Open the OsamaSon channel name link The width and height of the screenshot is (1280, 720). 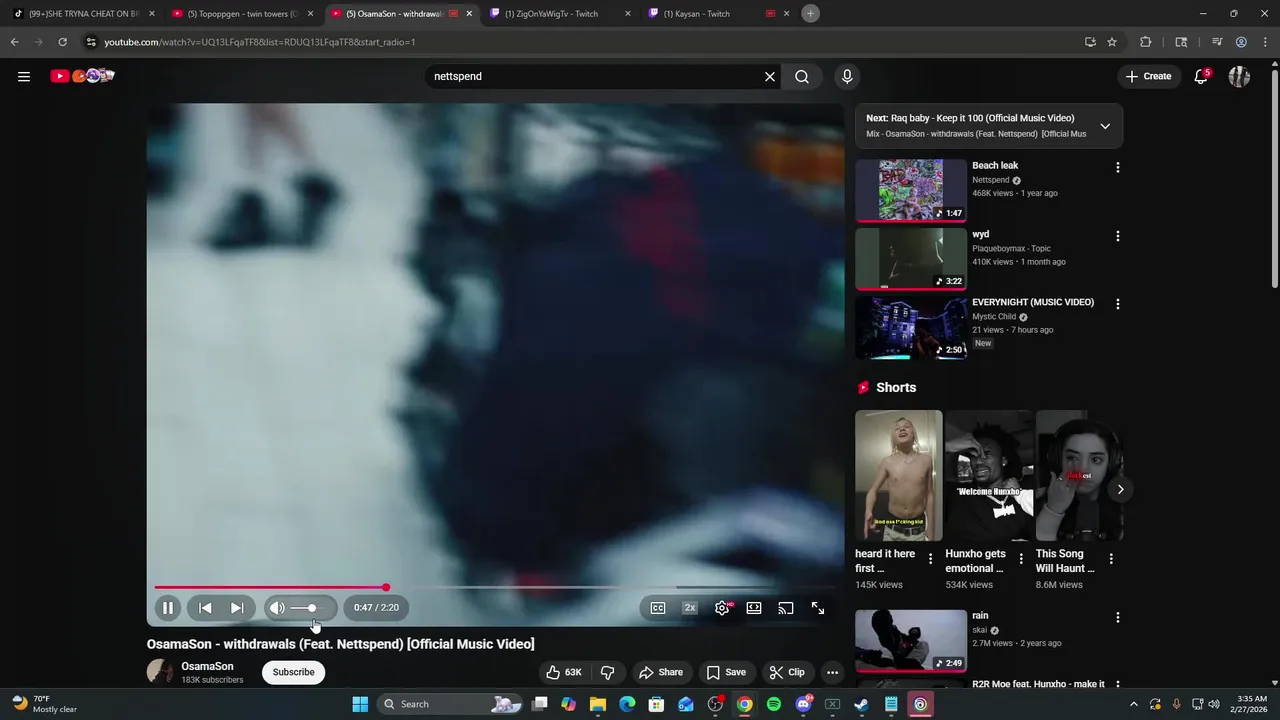click(207, 666)
